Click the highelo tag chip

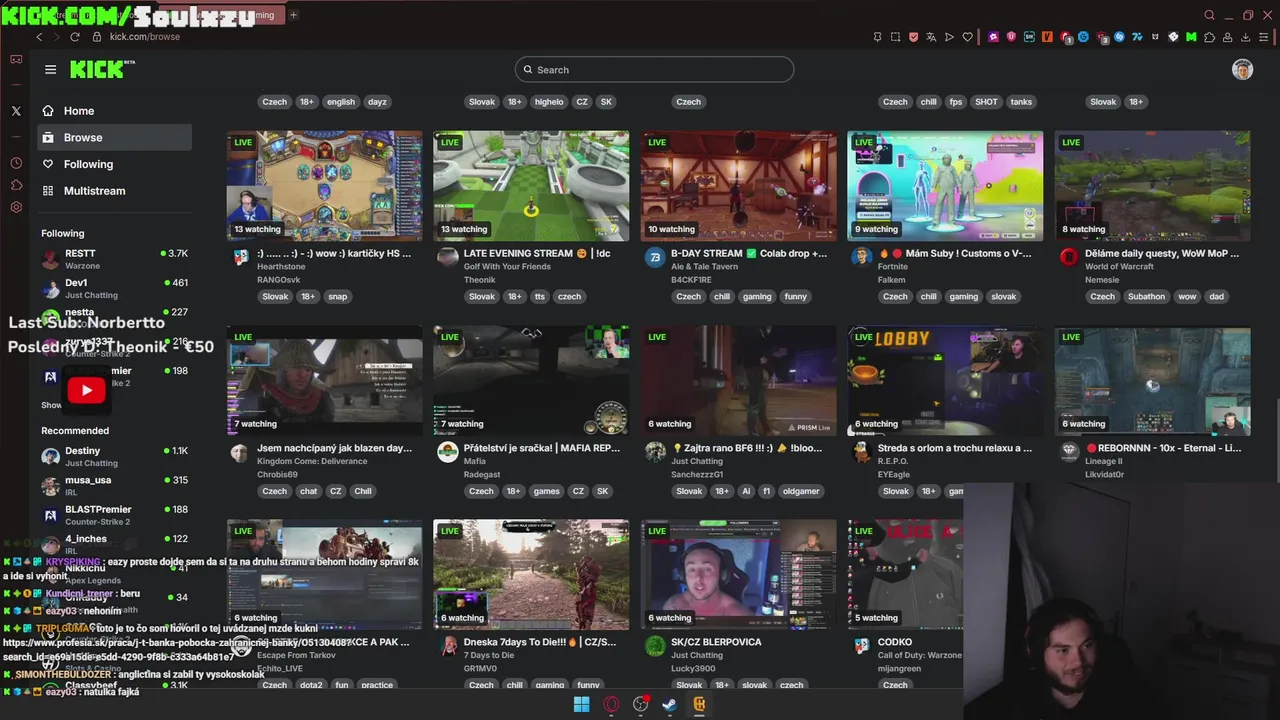[549, 102]
